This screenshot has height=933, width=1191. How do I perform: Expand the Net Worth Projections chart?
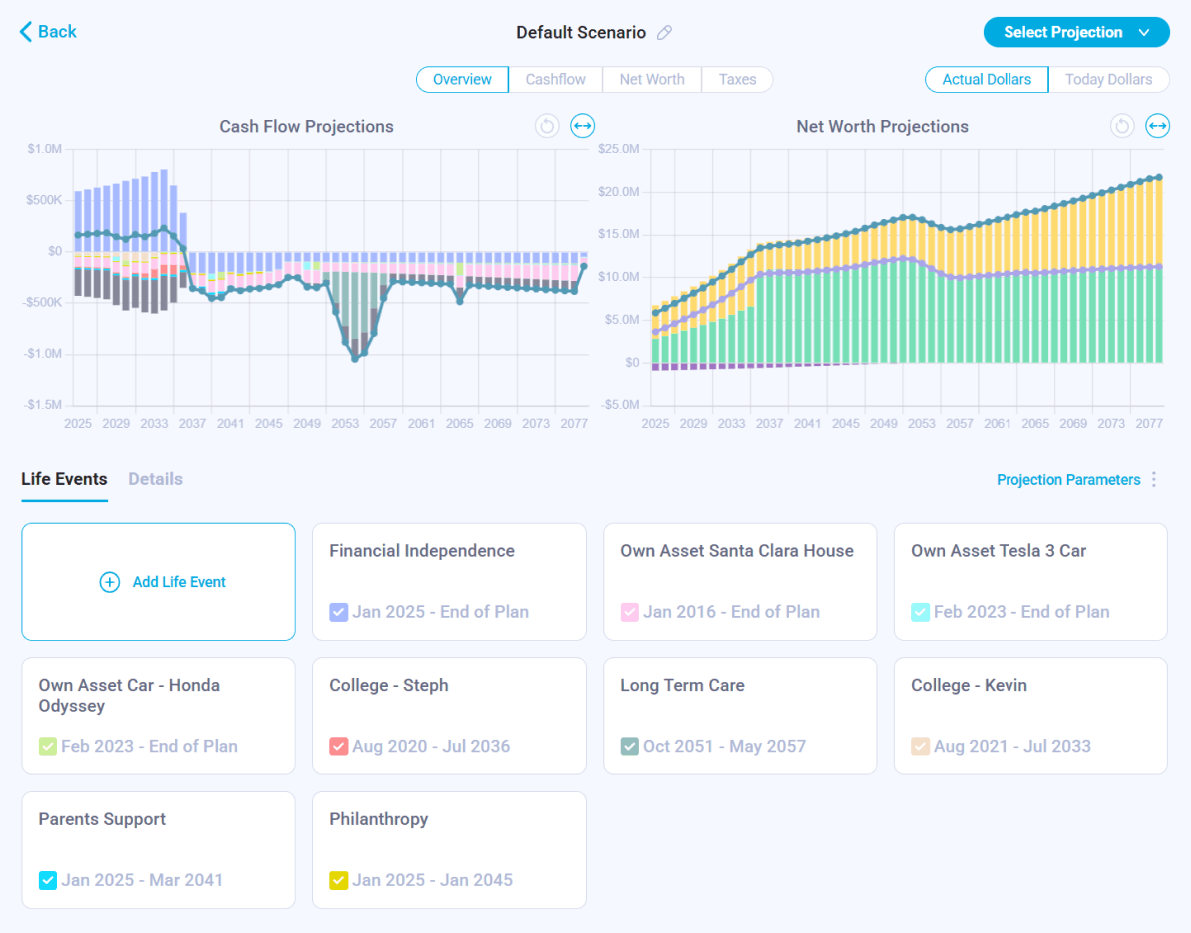tap(1157, 126)
